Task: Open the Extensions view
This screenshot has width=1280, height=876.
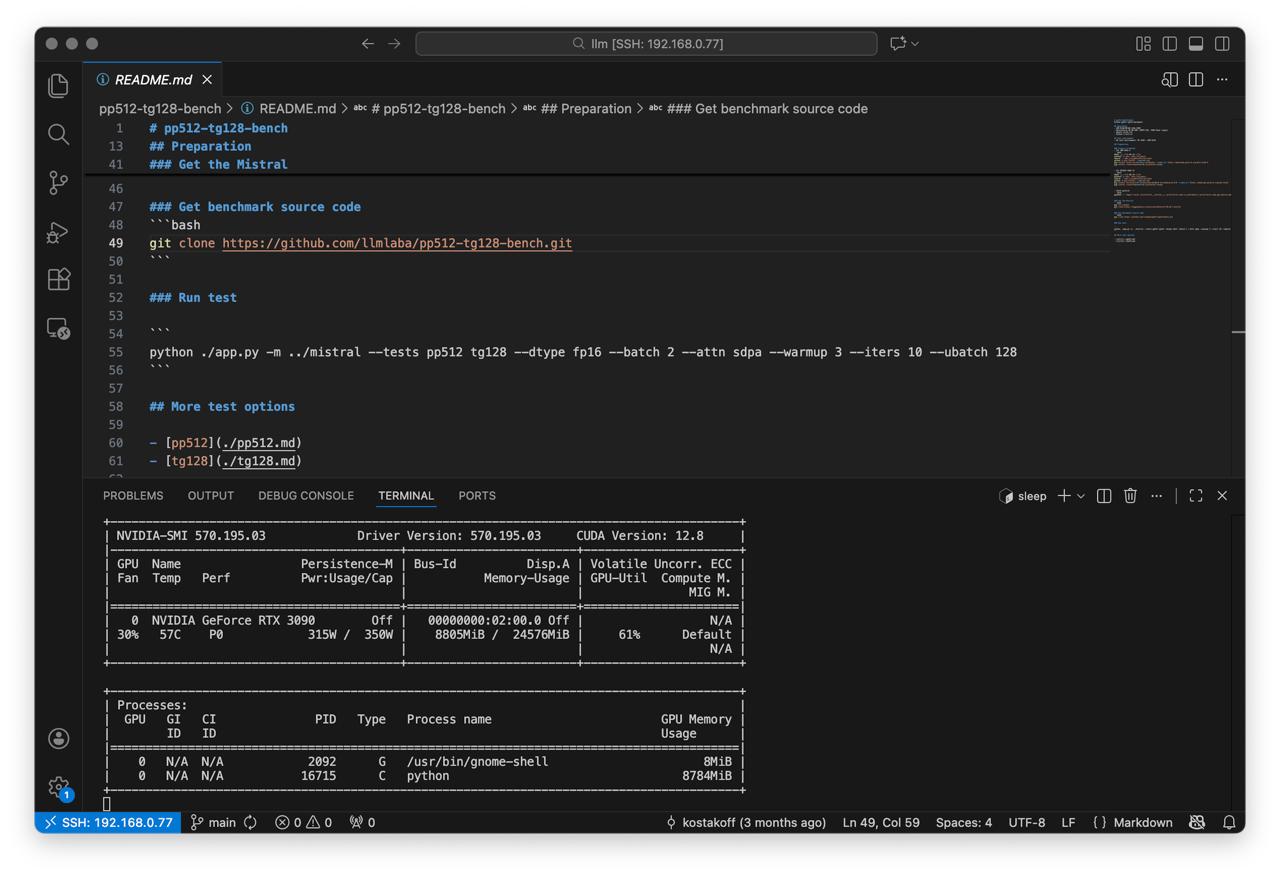Action: coord(58,279)
